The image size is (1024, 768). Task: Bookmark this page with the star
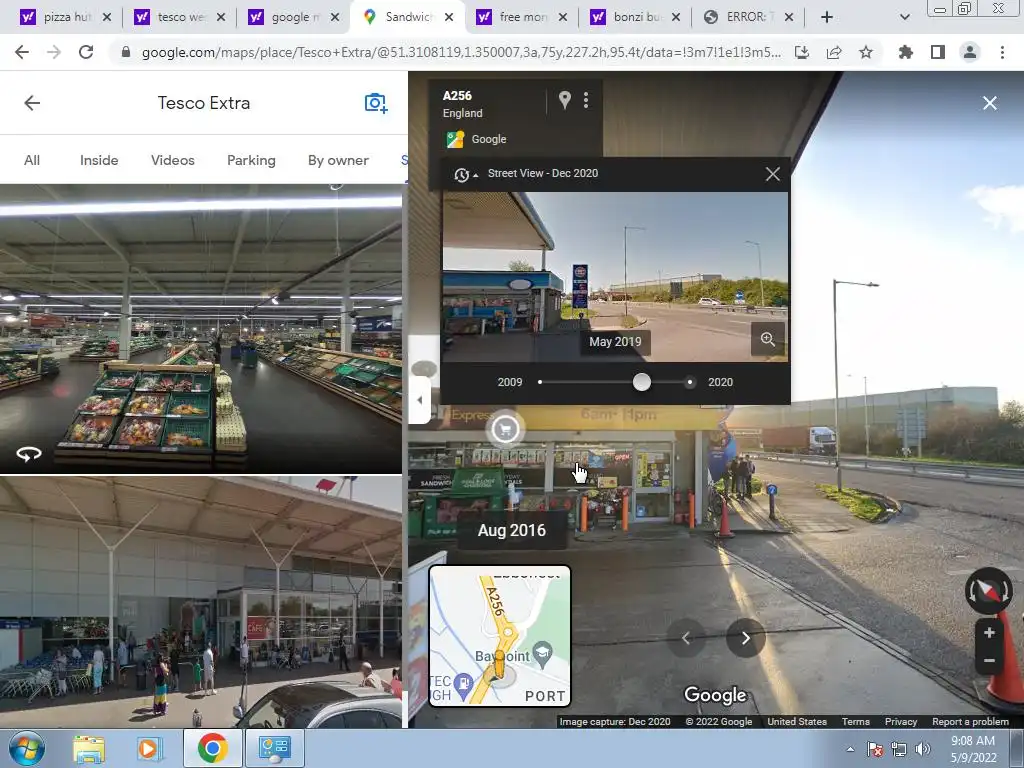click(x=866, y=52)
